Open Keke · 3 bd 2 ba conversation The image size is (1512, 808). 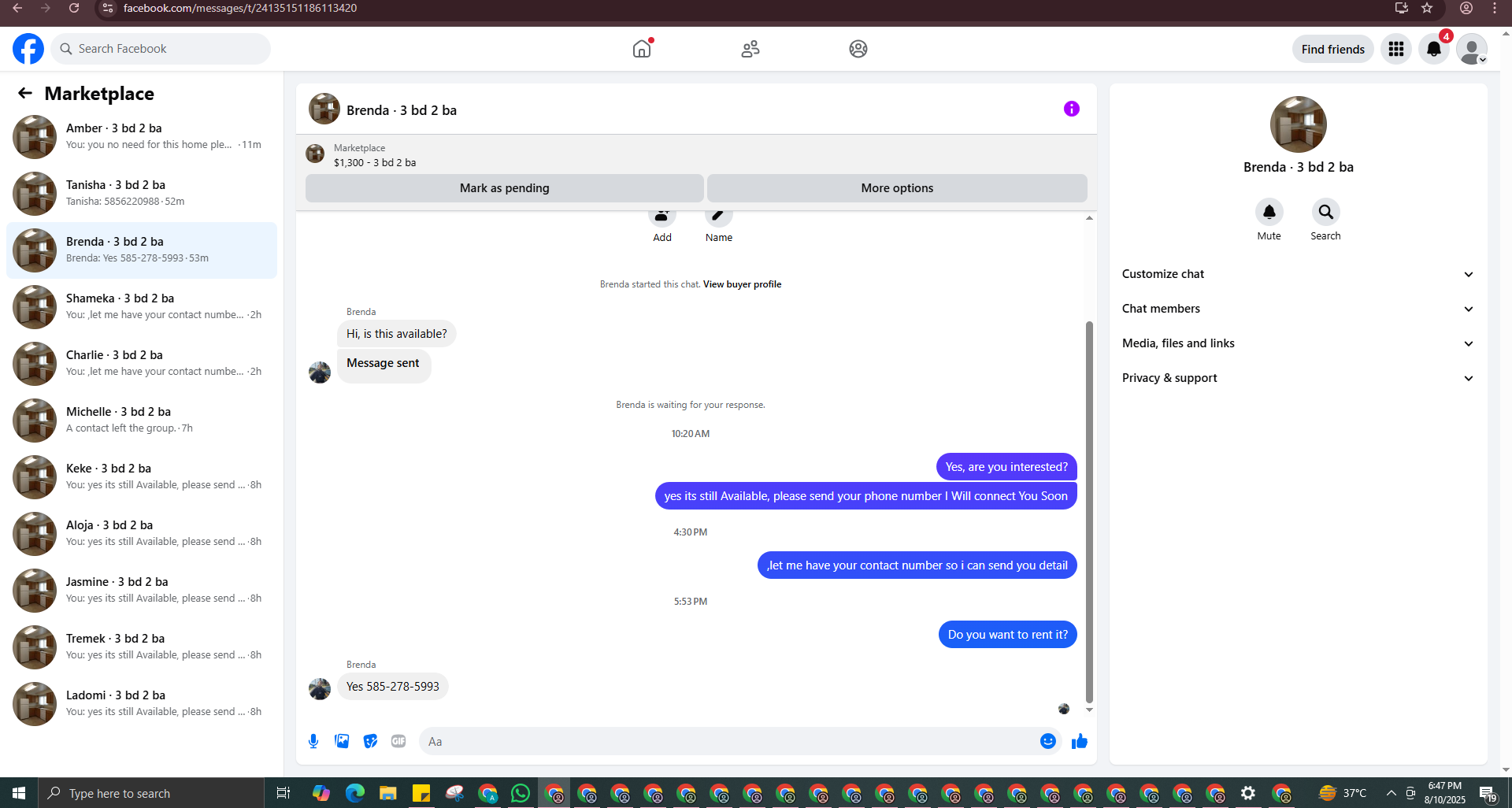coord(142,477)
